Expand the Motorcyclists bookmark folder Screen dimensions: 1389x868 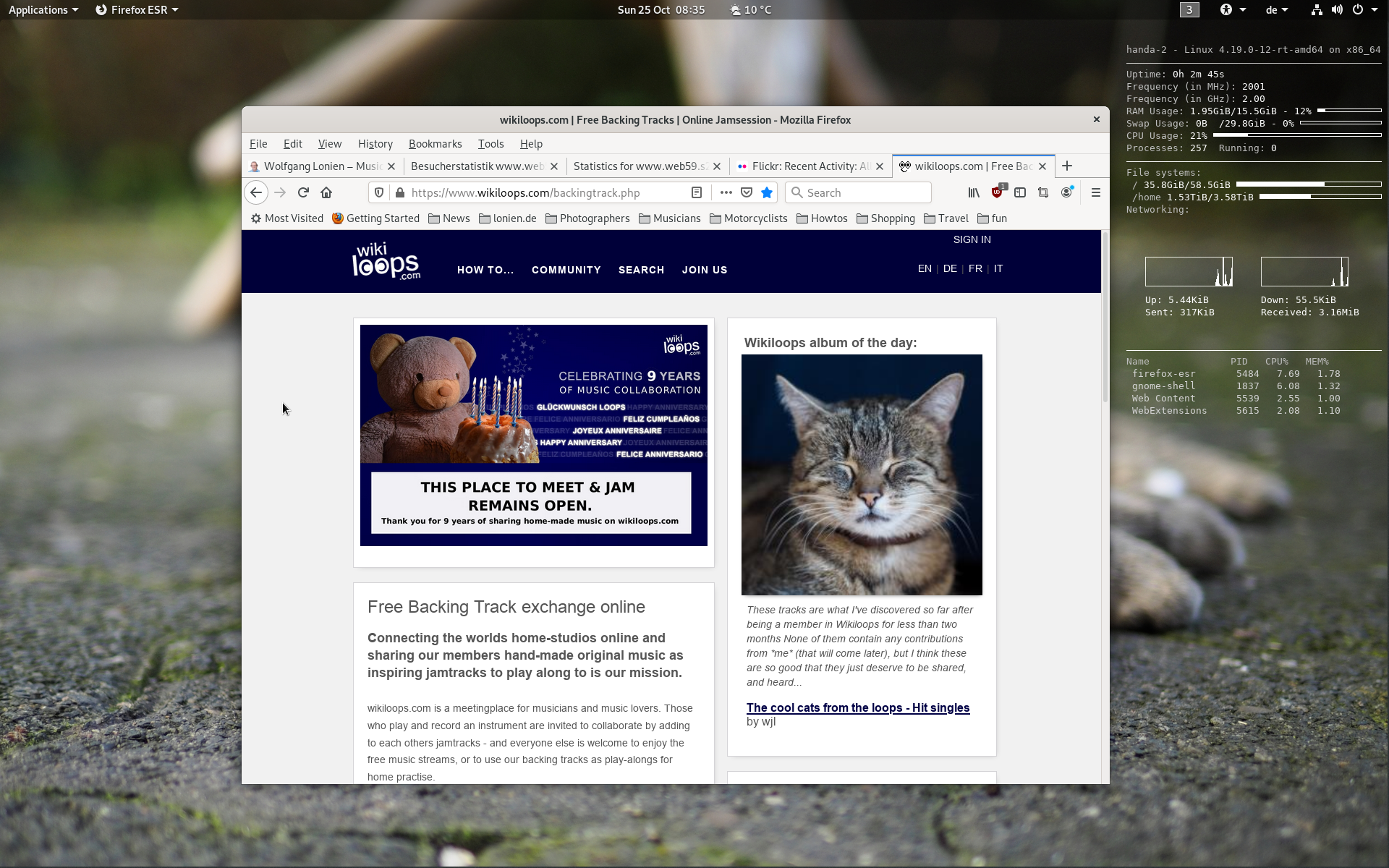point(749,218)
